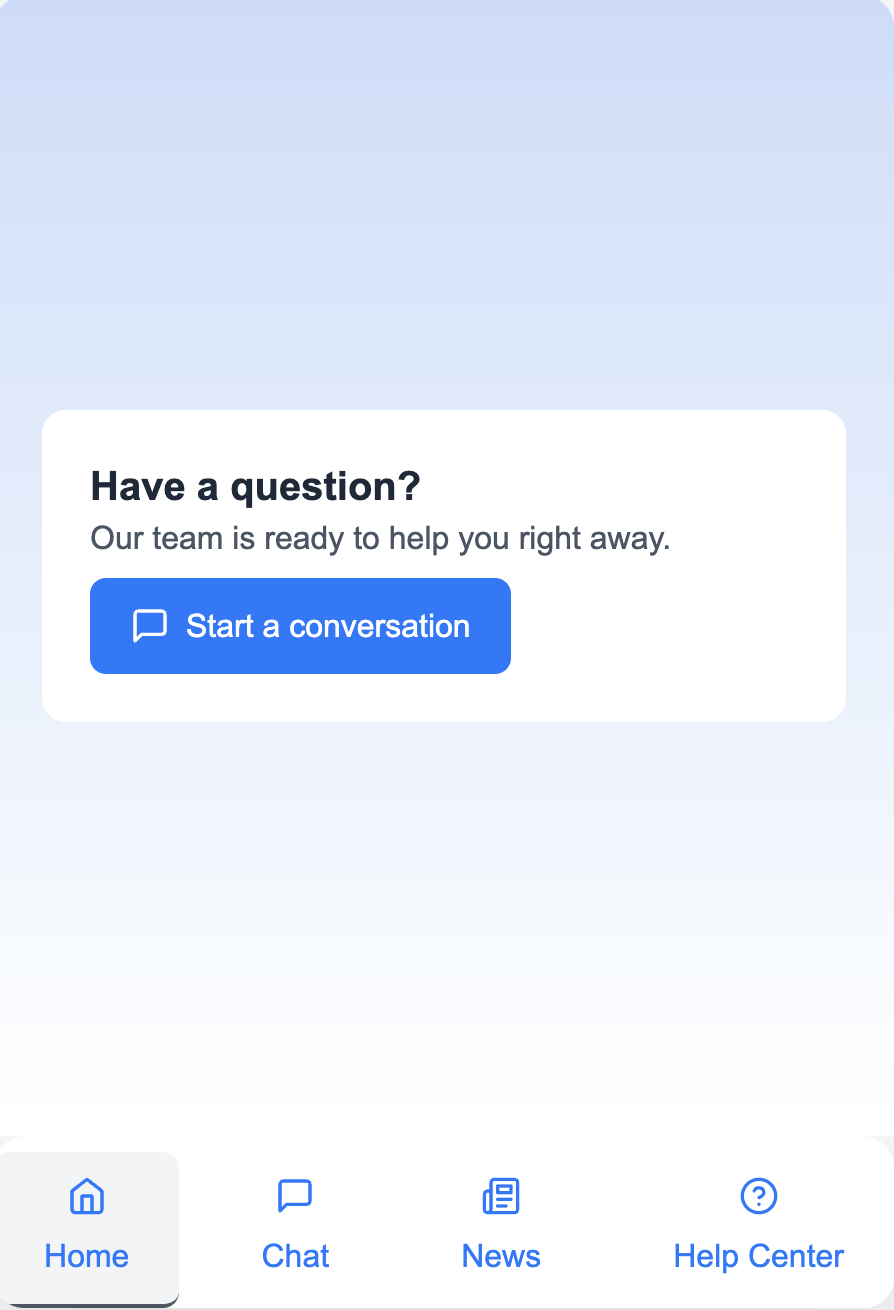Click the Help Center label text
Screen dimensions: 894x1310
(758, 1255)
